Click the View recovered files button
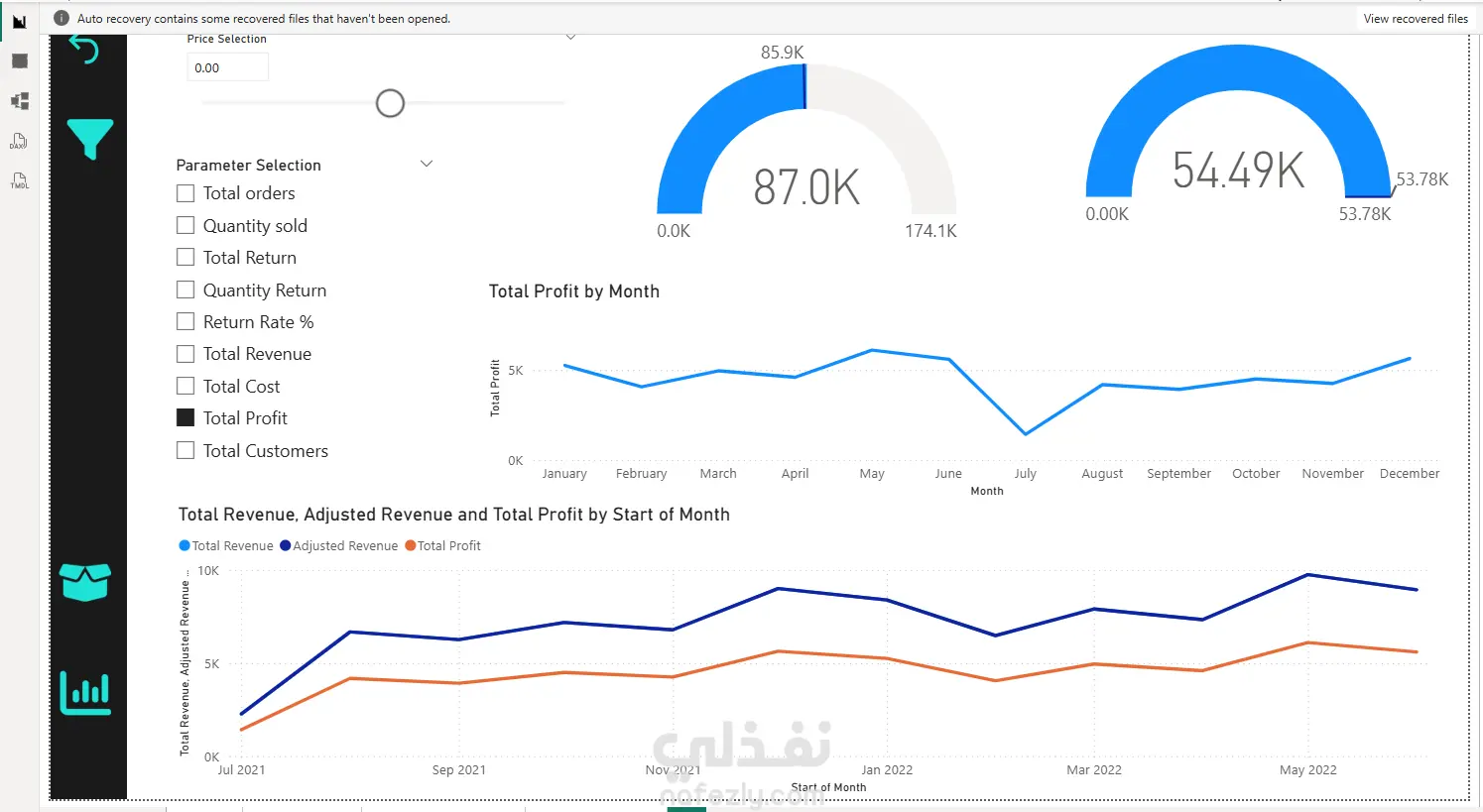Viewport: 1483px width, 812px height. coord(1416,19)
